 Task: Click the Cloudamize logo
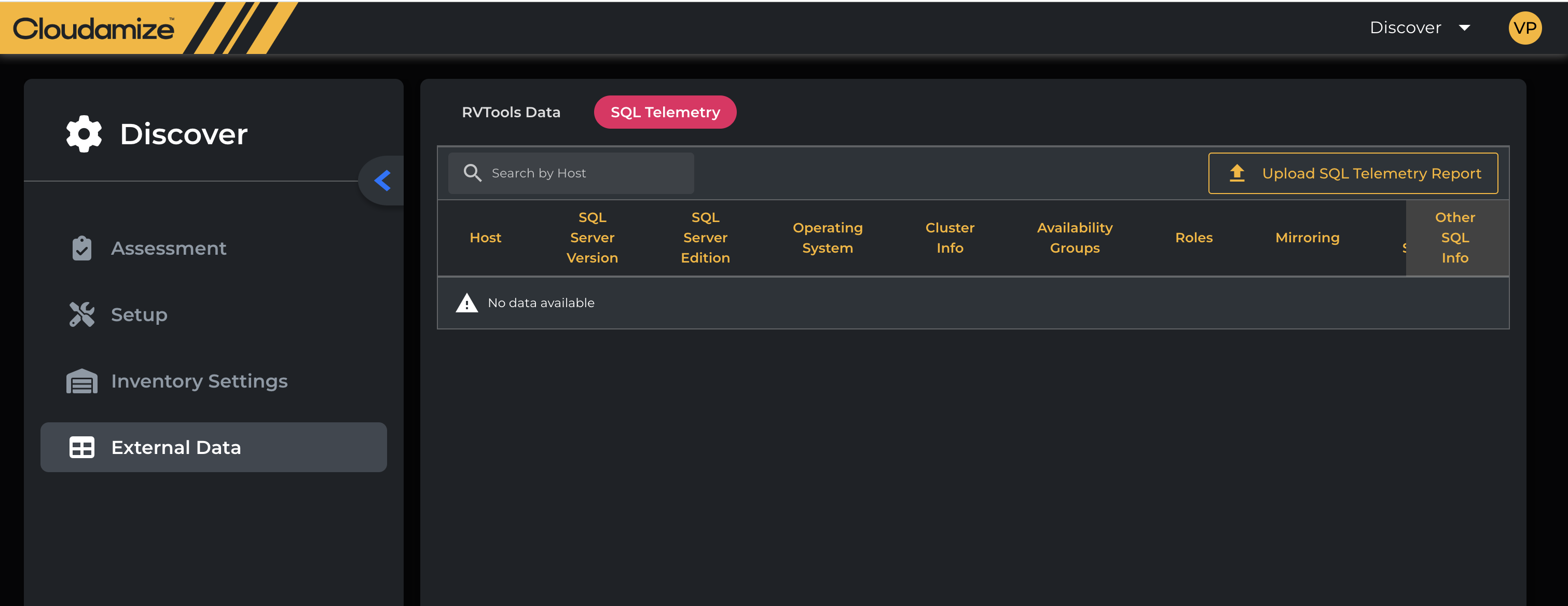click(x=94, y=29)
